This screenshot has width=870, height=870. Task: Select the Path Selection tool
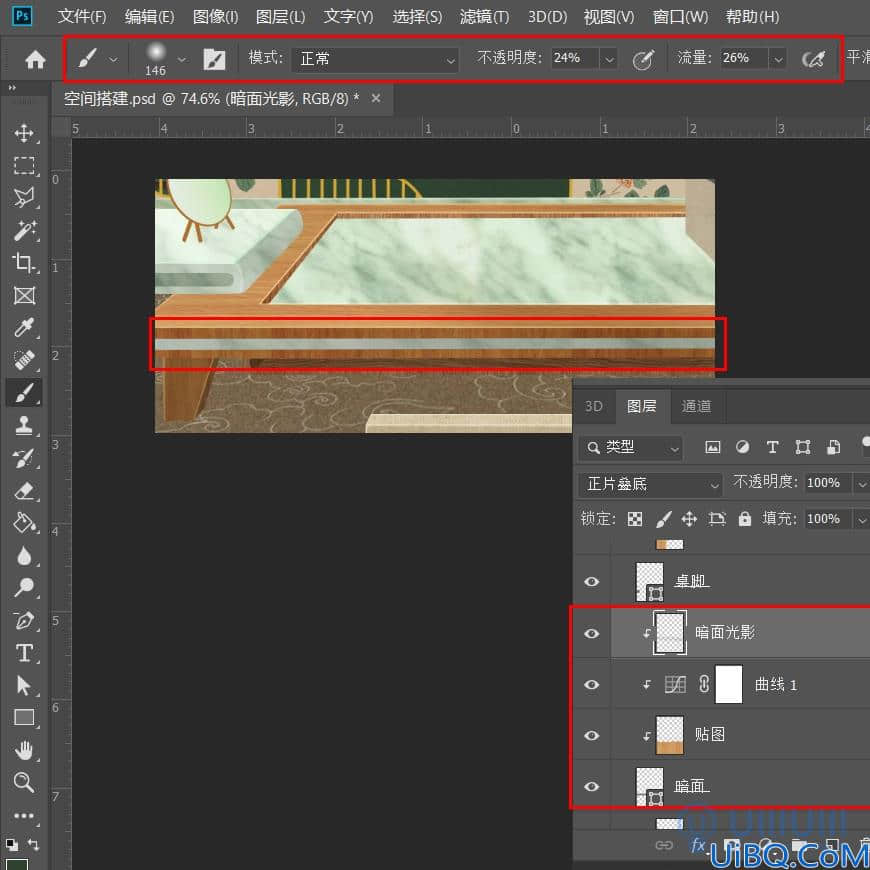pos(24,686)
